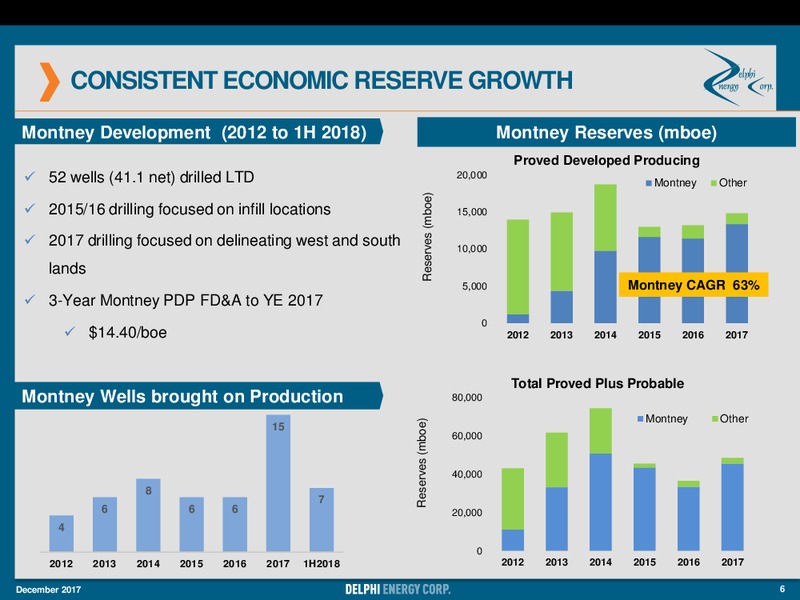Click the blue 2014 Montney bar in Proved Plus Probable chart
This screenshot has height=600, width=800.
tap(601, 502)
